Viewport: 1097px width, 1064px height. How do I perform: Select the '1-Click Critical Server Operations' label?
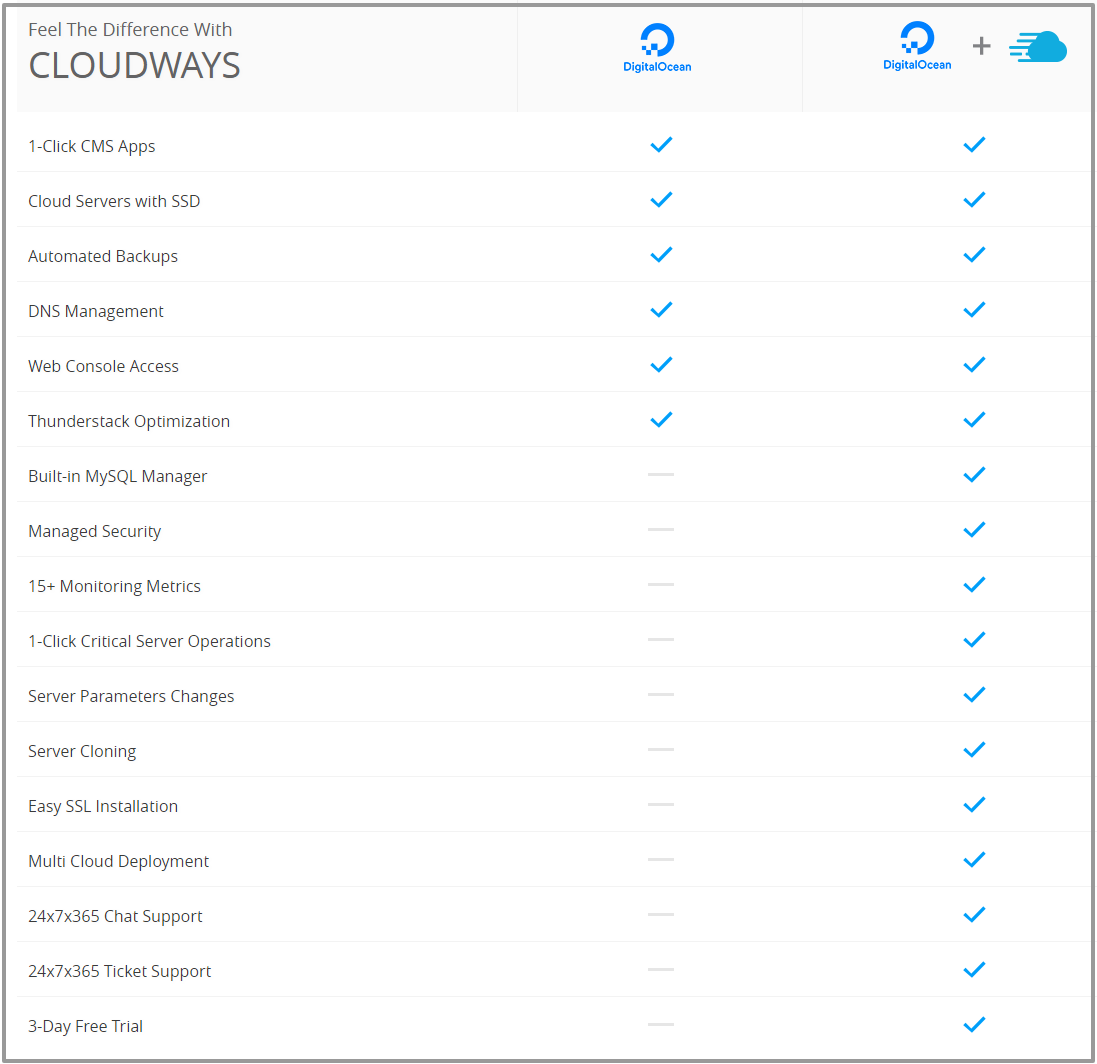pos(149,641)
